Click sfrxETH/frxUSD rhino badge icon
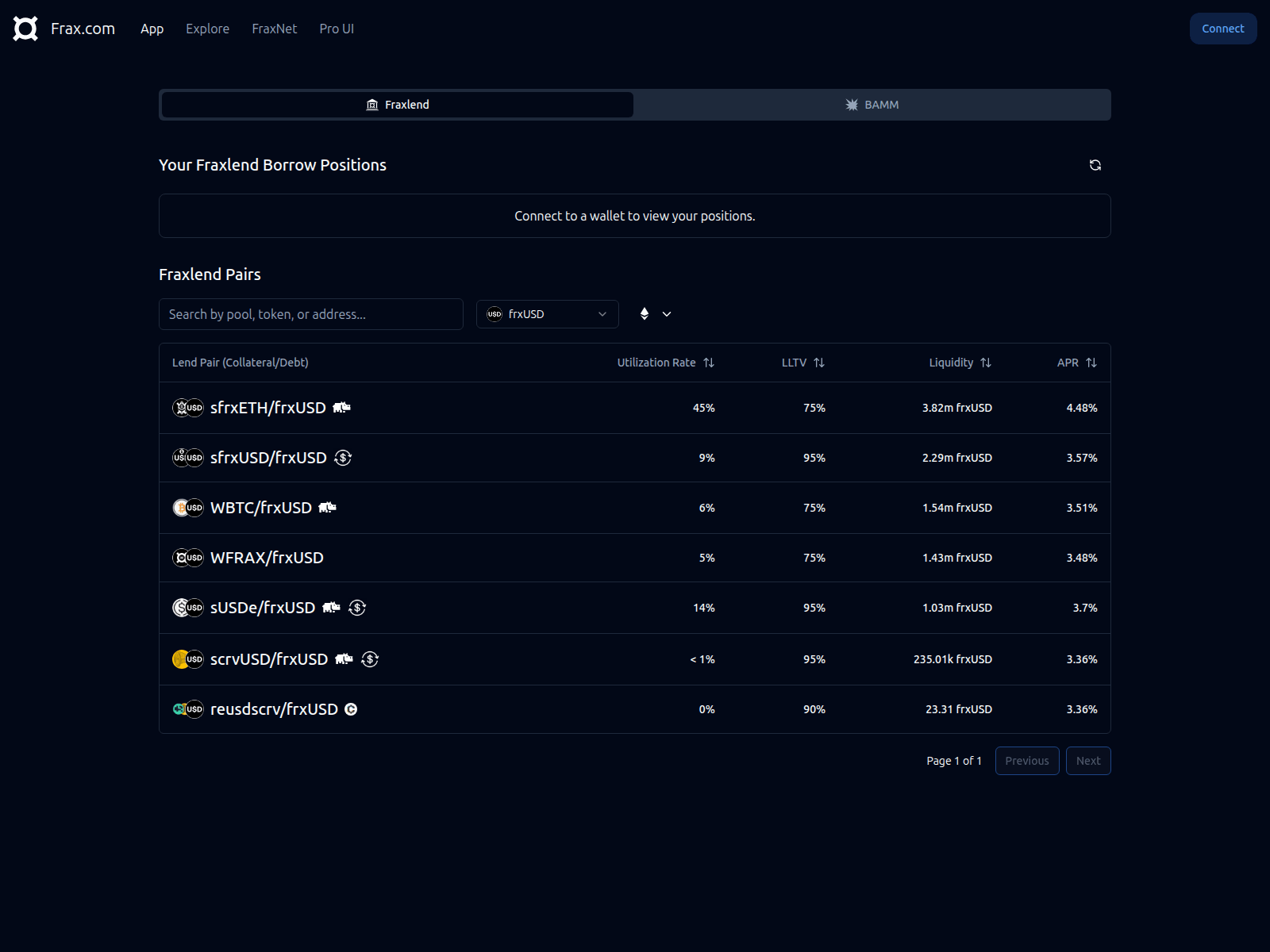Viewport: 1270px width, 952px height. tap(341, 407)
